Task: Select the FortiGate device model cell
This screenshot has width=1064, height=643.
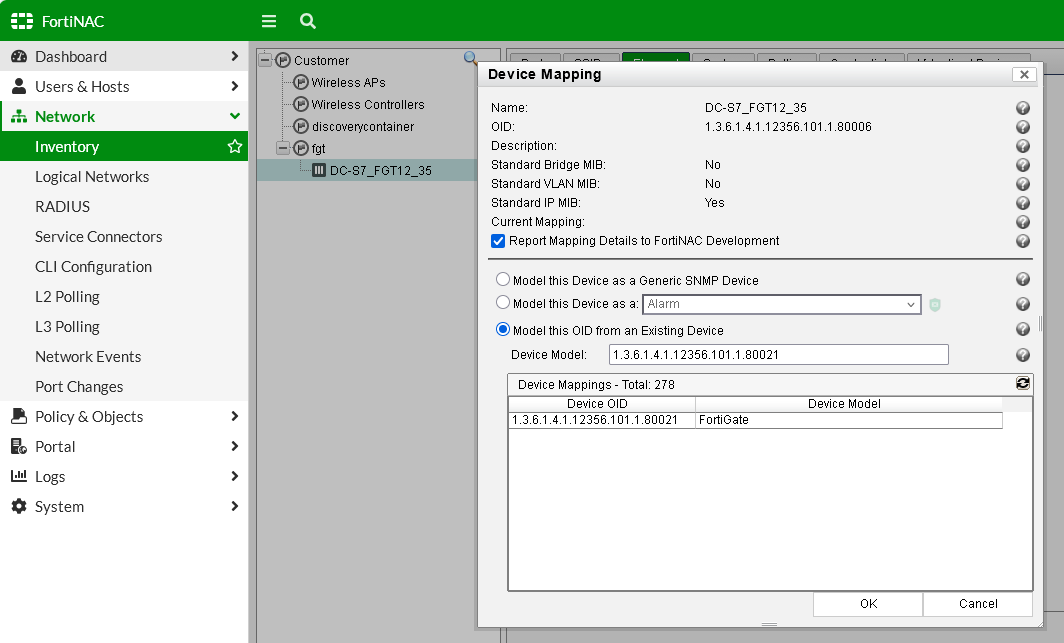Action: [x=848, y=420]
